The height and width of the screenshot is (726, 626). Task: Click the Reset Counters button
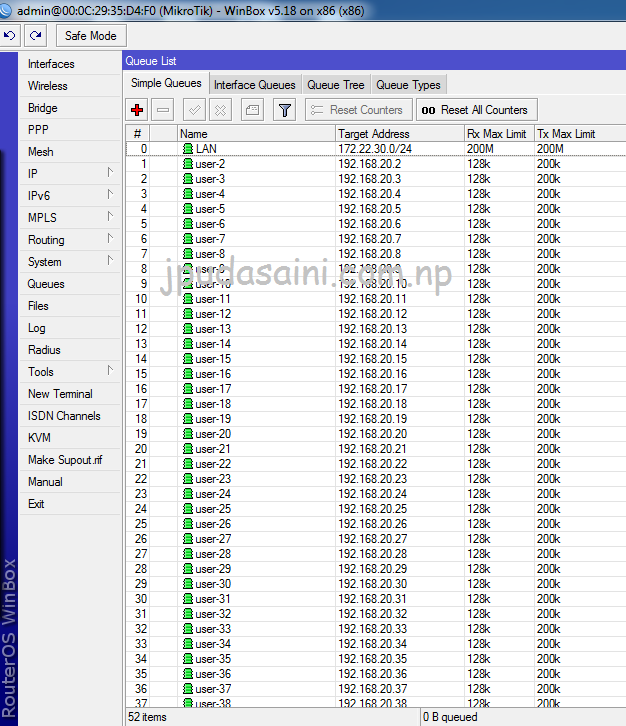[x=358, y=110]
